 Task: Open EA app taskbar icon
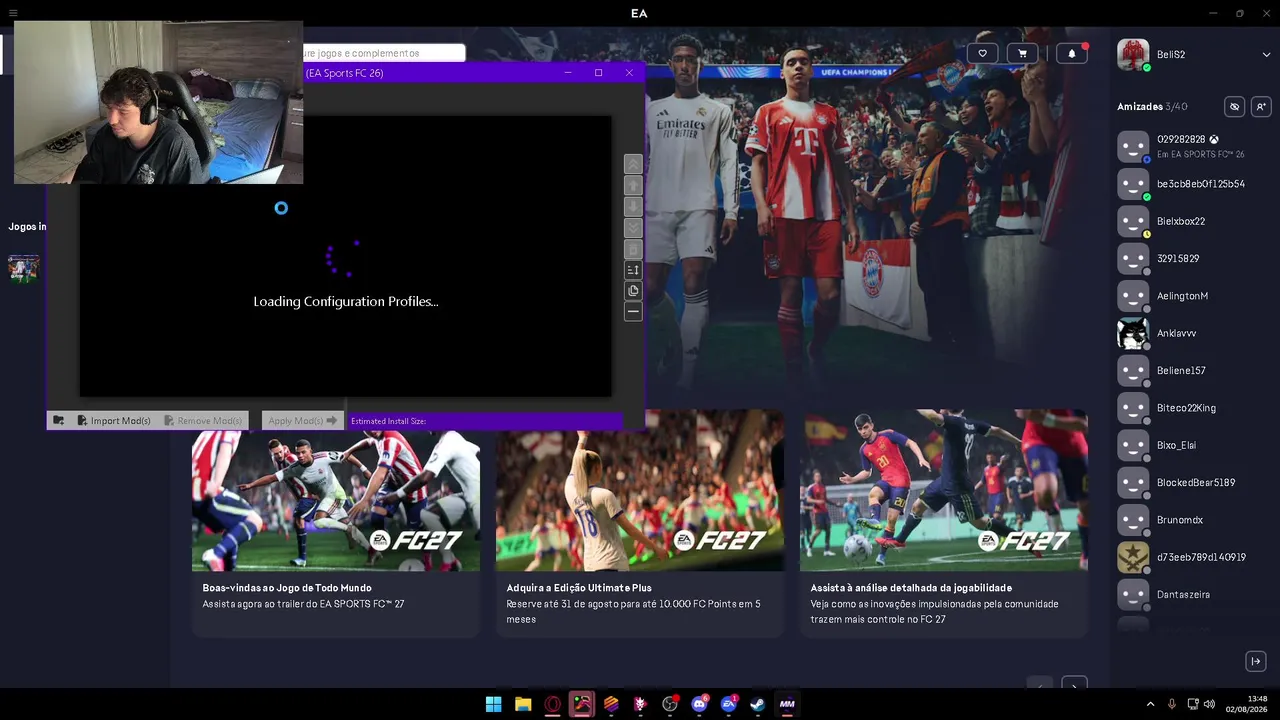[729, 704]
